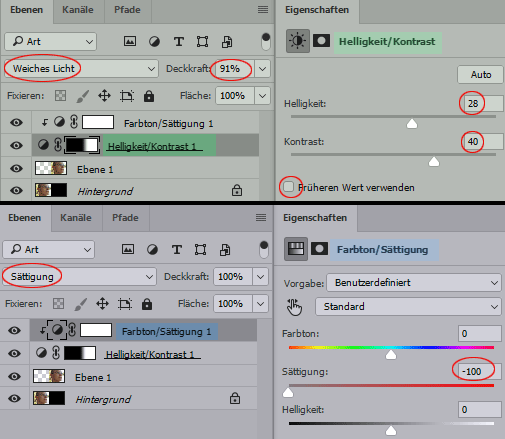Open Weiches Licht blend mode dropdown
Screen dimensions: 505x439
(x=81, y=69)
